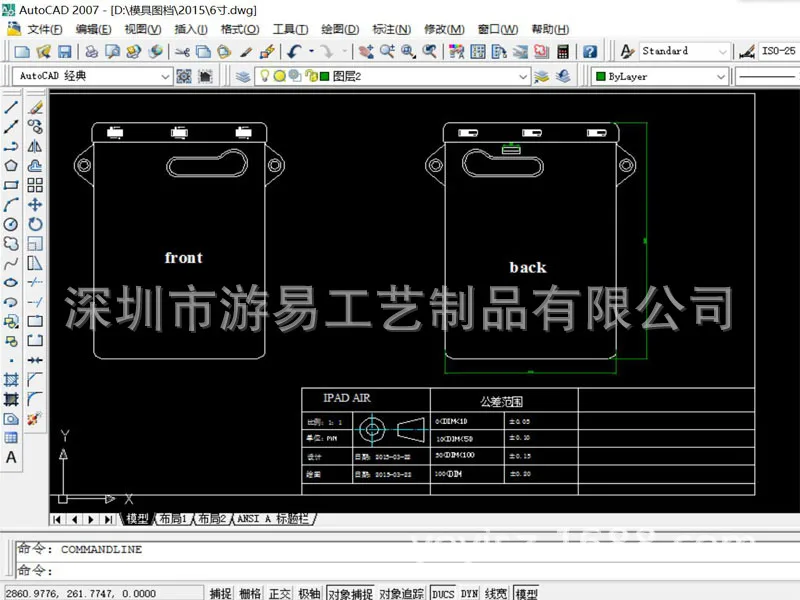The image size is (800, 600).
Task: Open the Standard text style dropdown
Action: (722, 51)
